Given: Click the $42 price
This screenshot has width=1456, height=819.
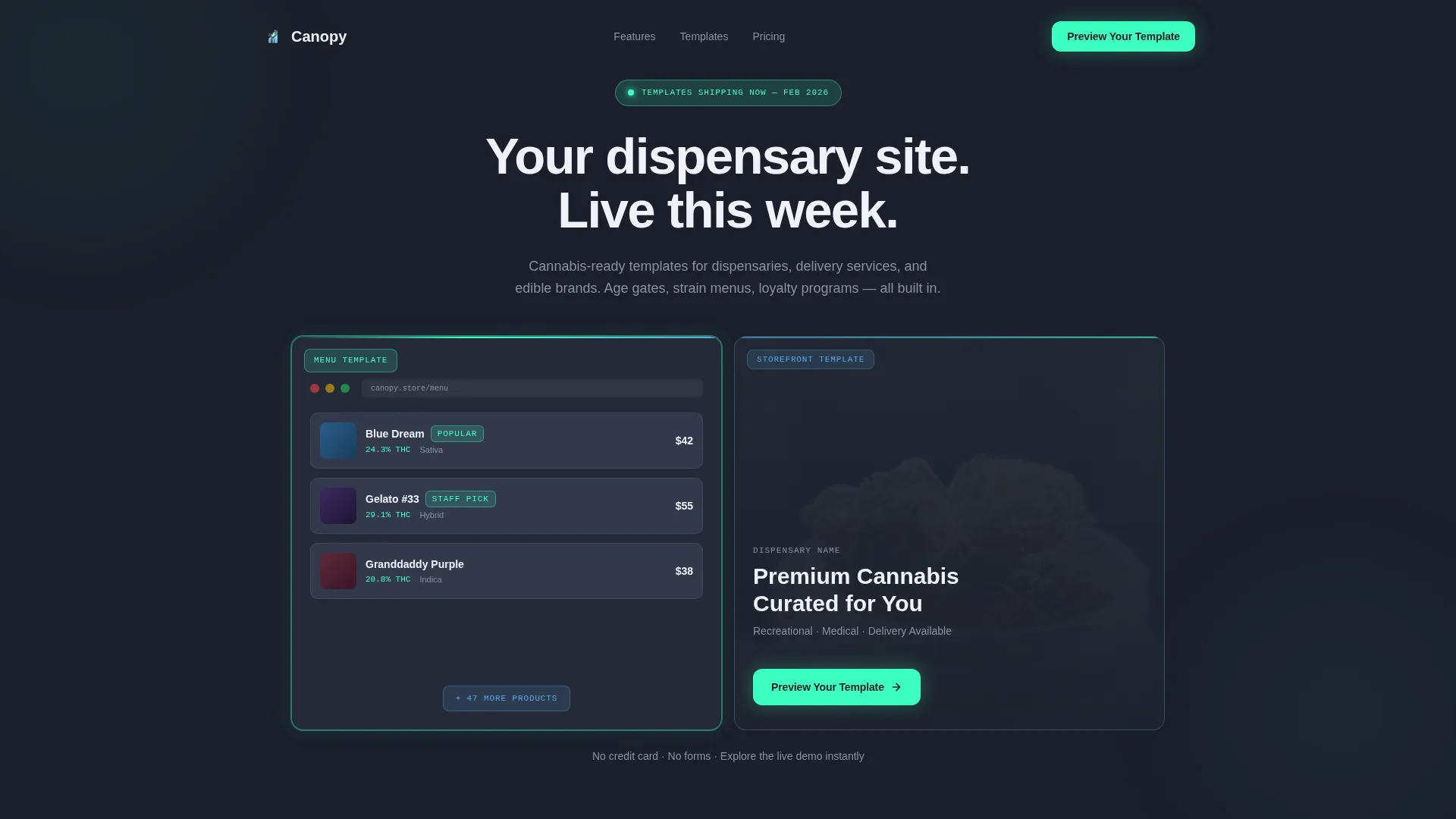Looking at the screenshot, I should (x=684, y=441).
